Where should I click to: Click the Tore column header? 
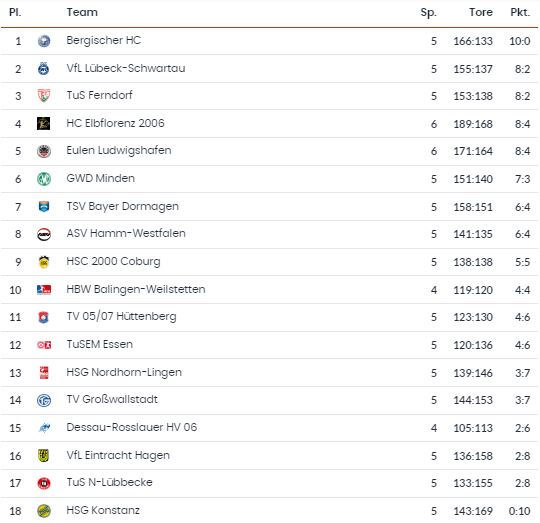pos(481,12)
